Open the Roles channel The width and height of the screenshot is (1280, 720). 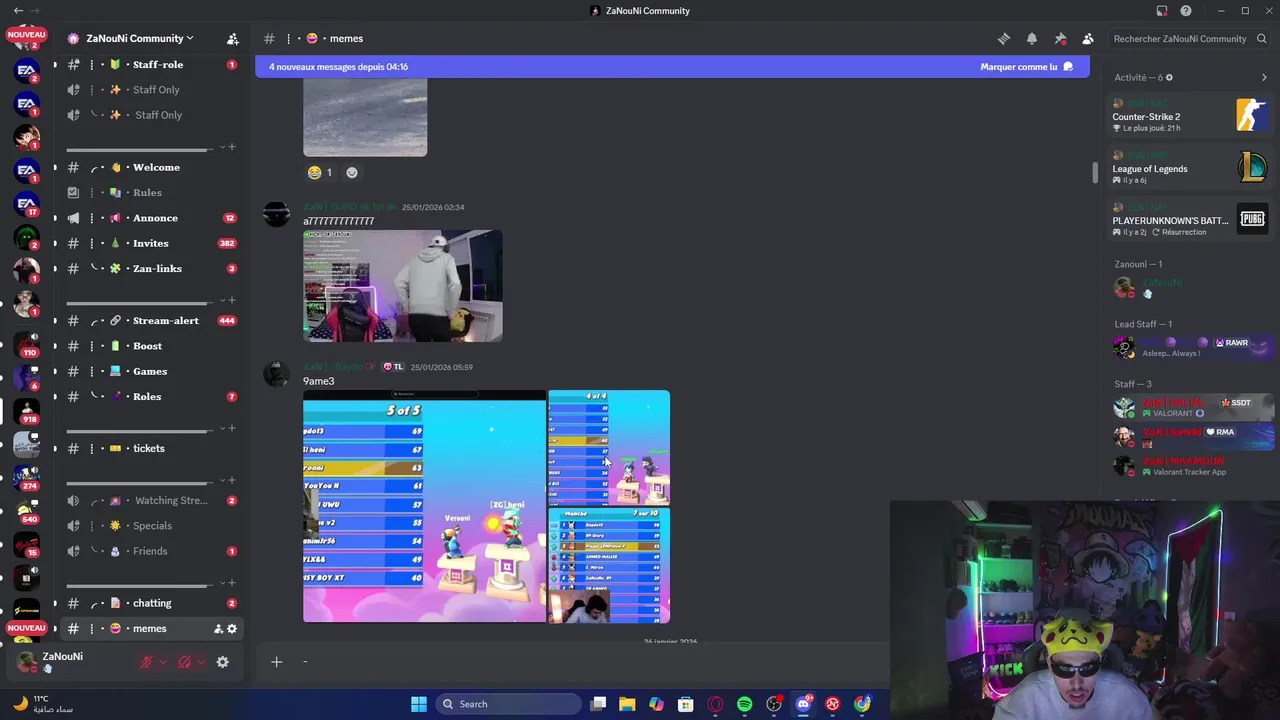coord(152,397)
